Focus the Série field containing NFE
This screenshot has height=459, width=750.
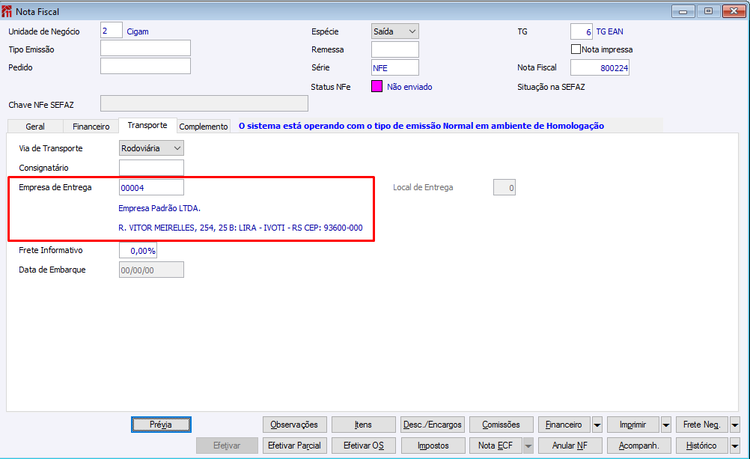(x=395, y=67)
